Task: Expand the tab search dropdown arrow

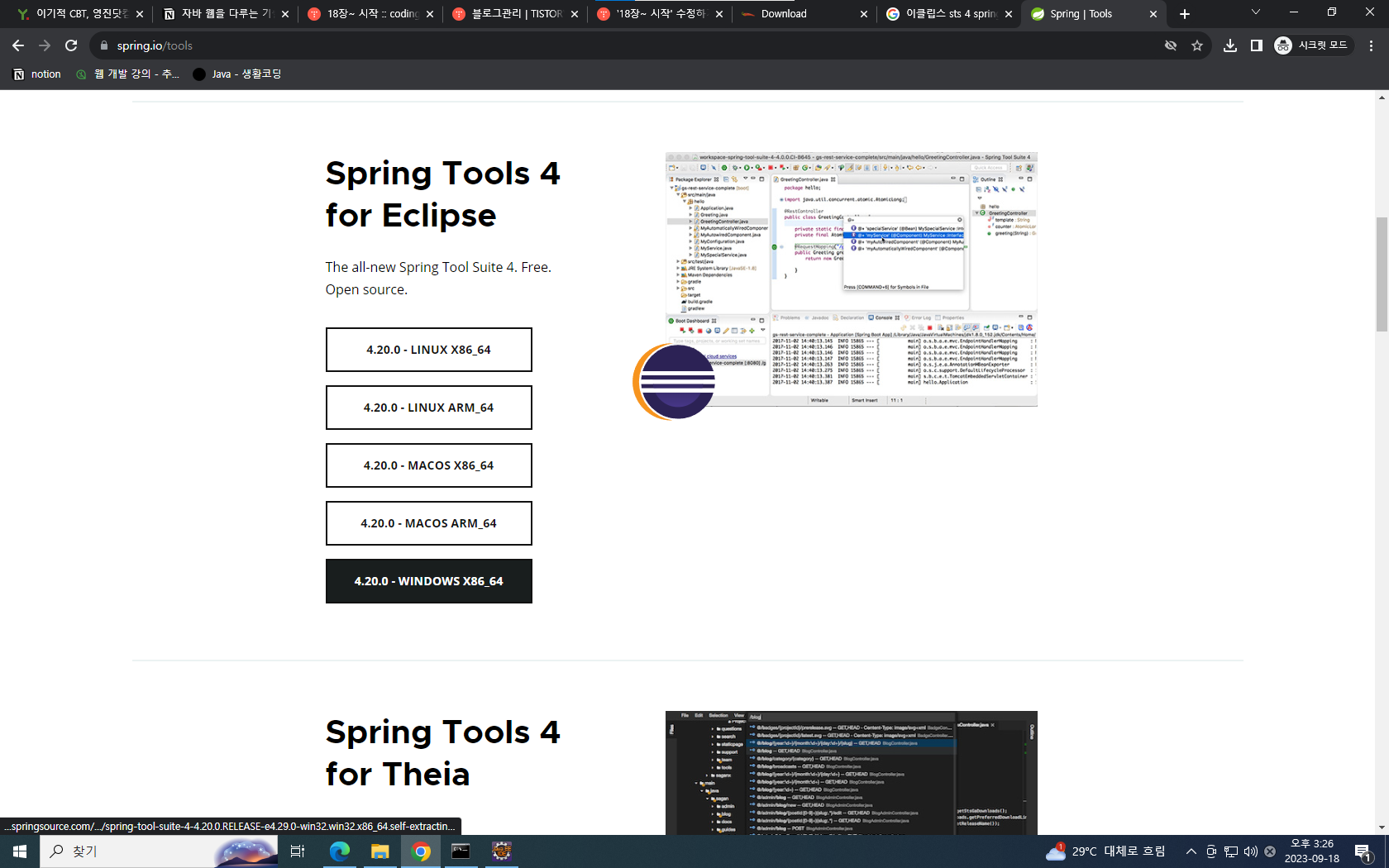Action: [1255, 12]
